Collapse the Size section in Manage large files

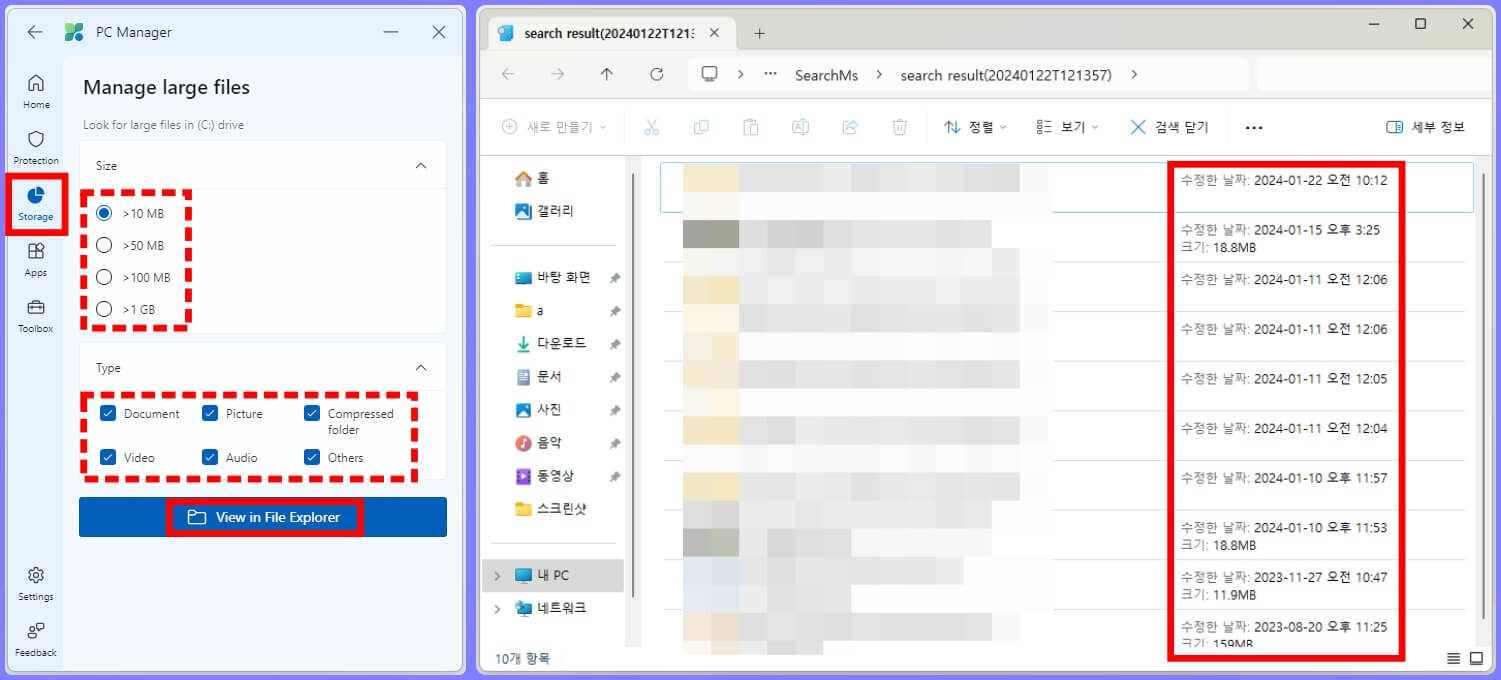[421, 165]
